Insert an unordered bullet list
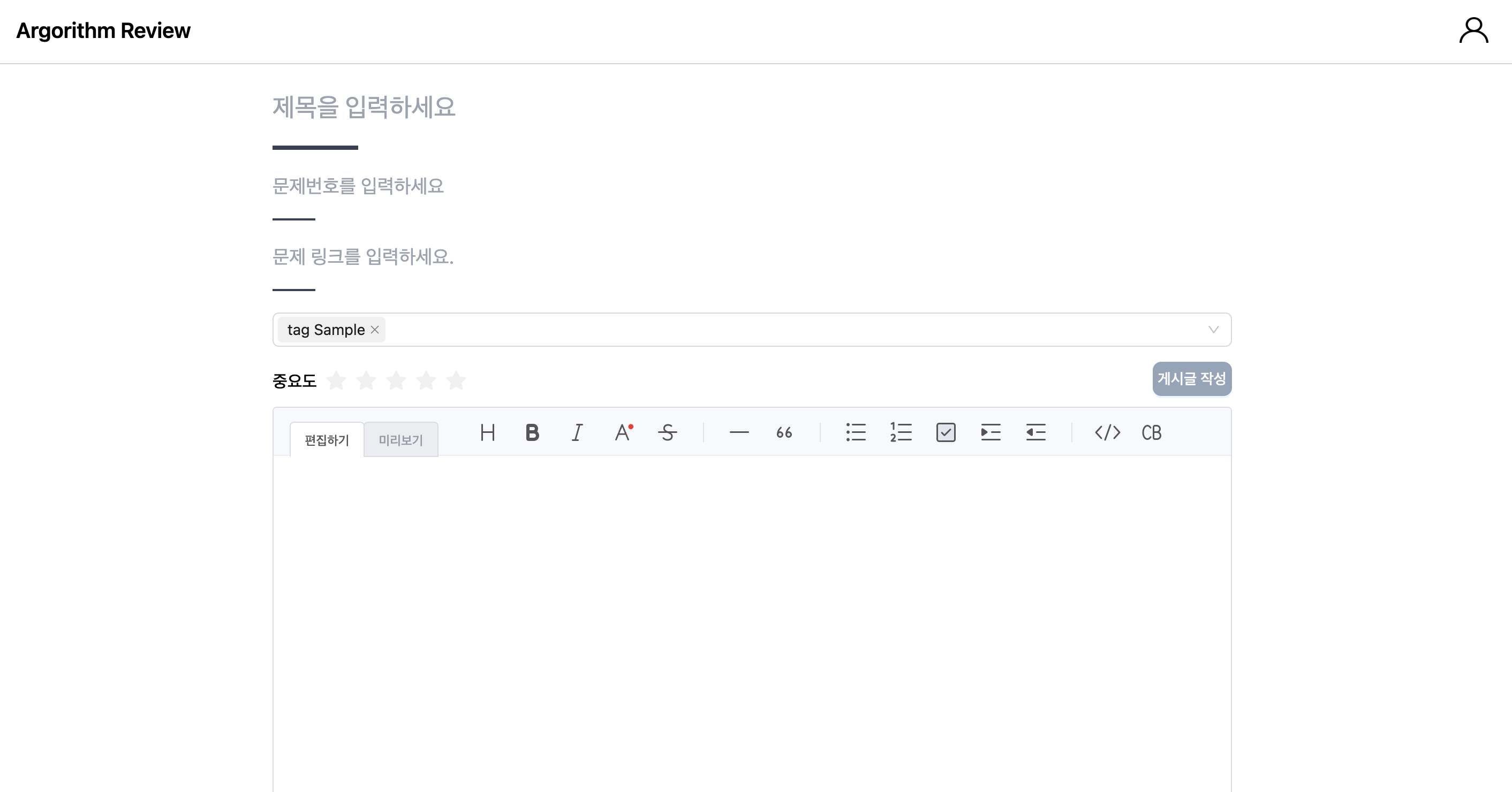The height and width of the screenshot is (792, 1512). coord(856,432)
